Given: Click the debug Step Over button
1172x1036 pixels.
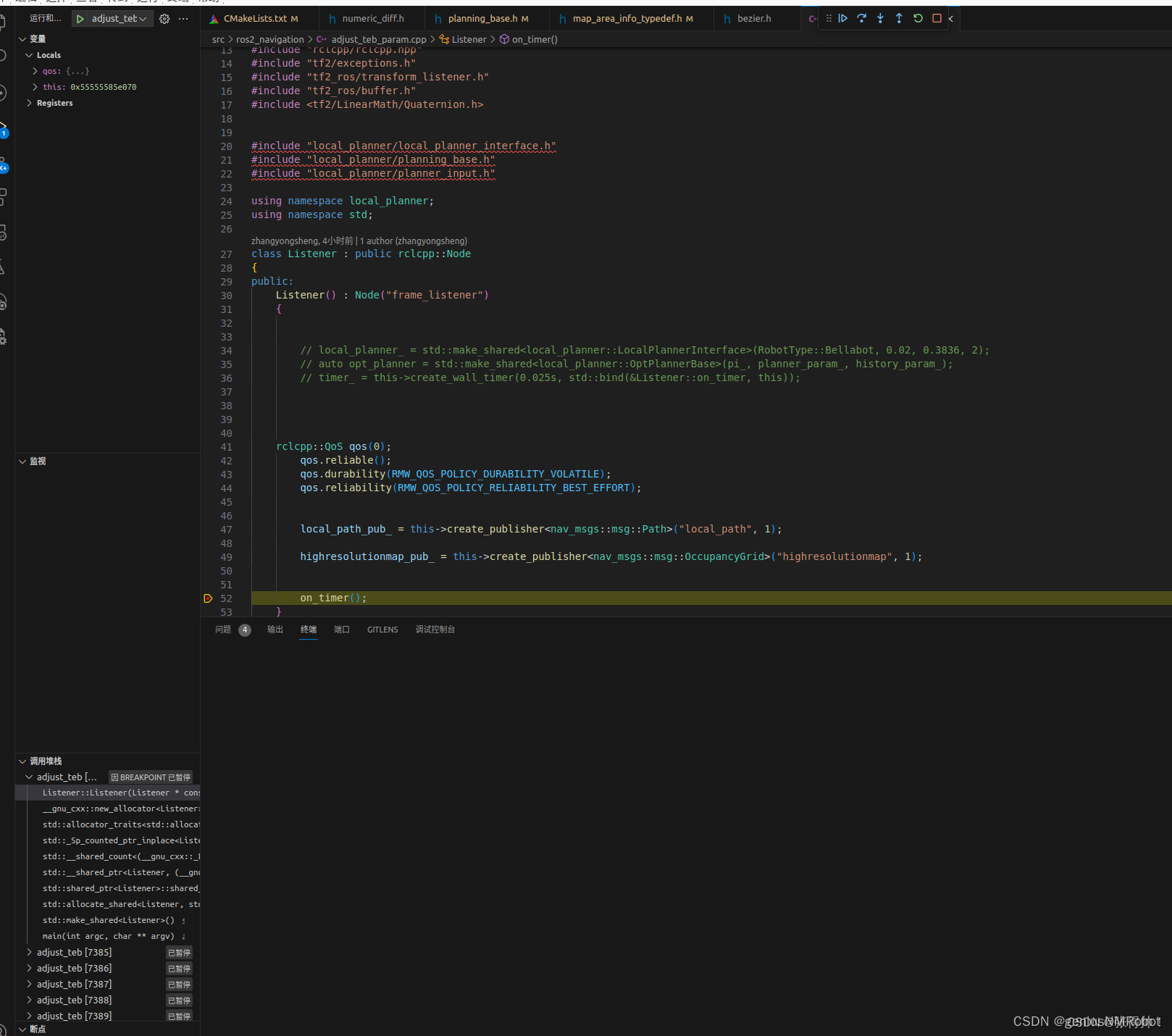Looking at the screenshot, I should (861, 18).
